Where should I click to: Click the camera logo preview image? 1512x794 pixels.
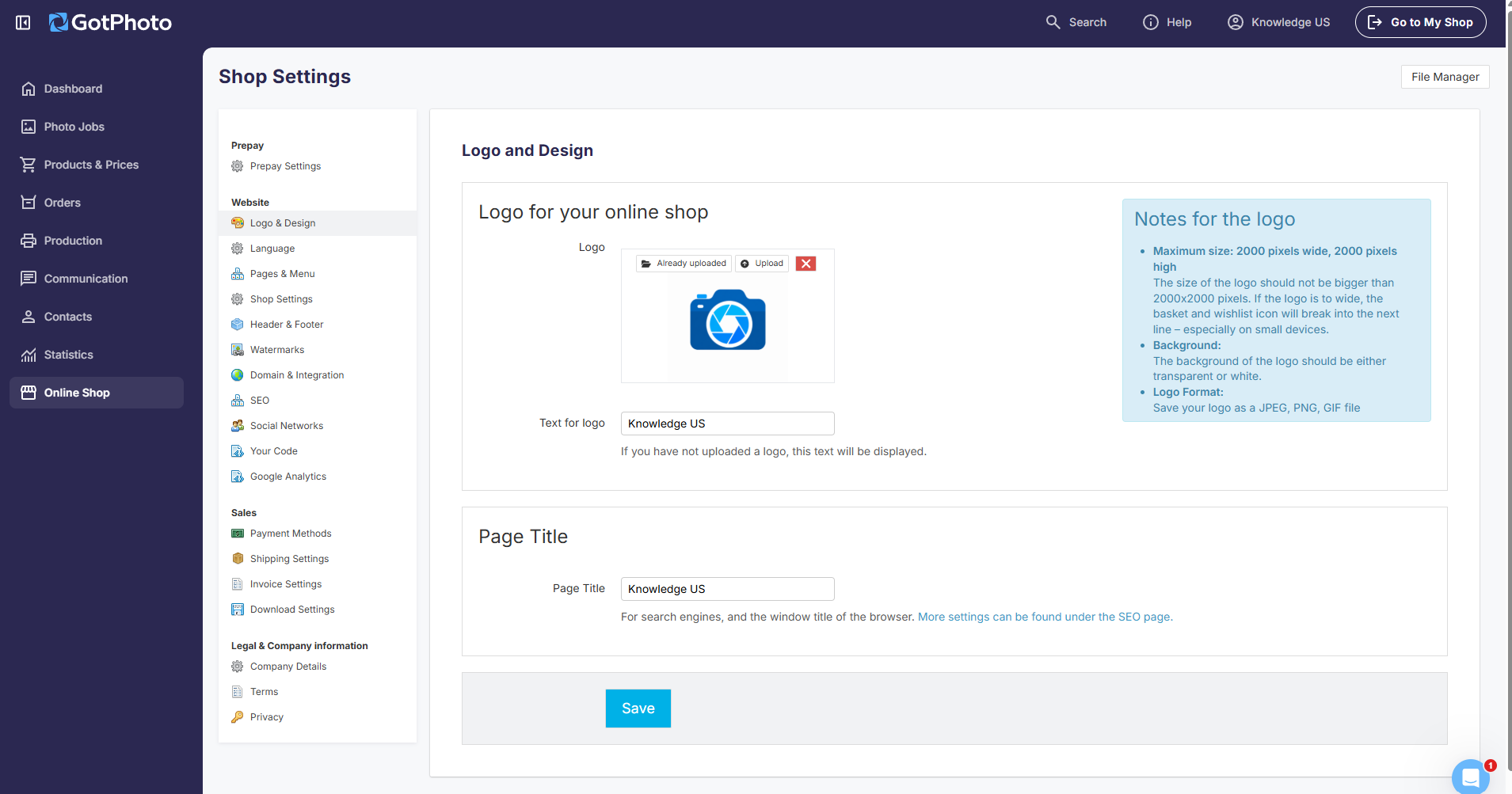point(728,320)
